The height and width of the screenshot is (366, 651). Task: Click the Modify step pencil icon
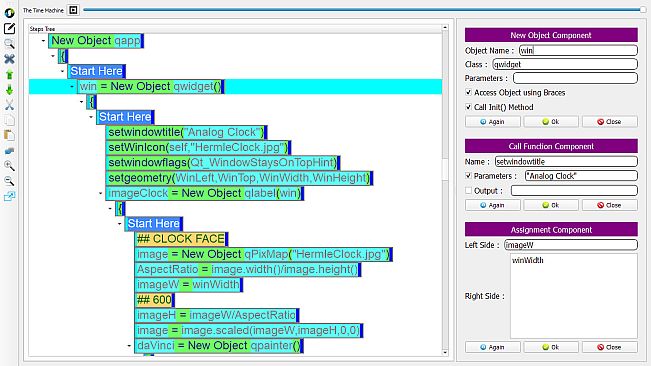coord(9,28)
